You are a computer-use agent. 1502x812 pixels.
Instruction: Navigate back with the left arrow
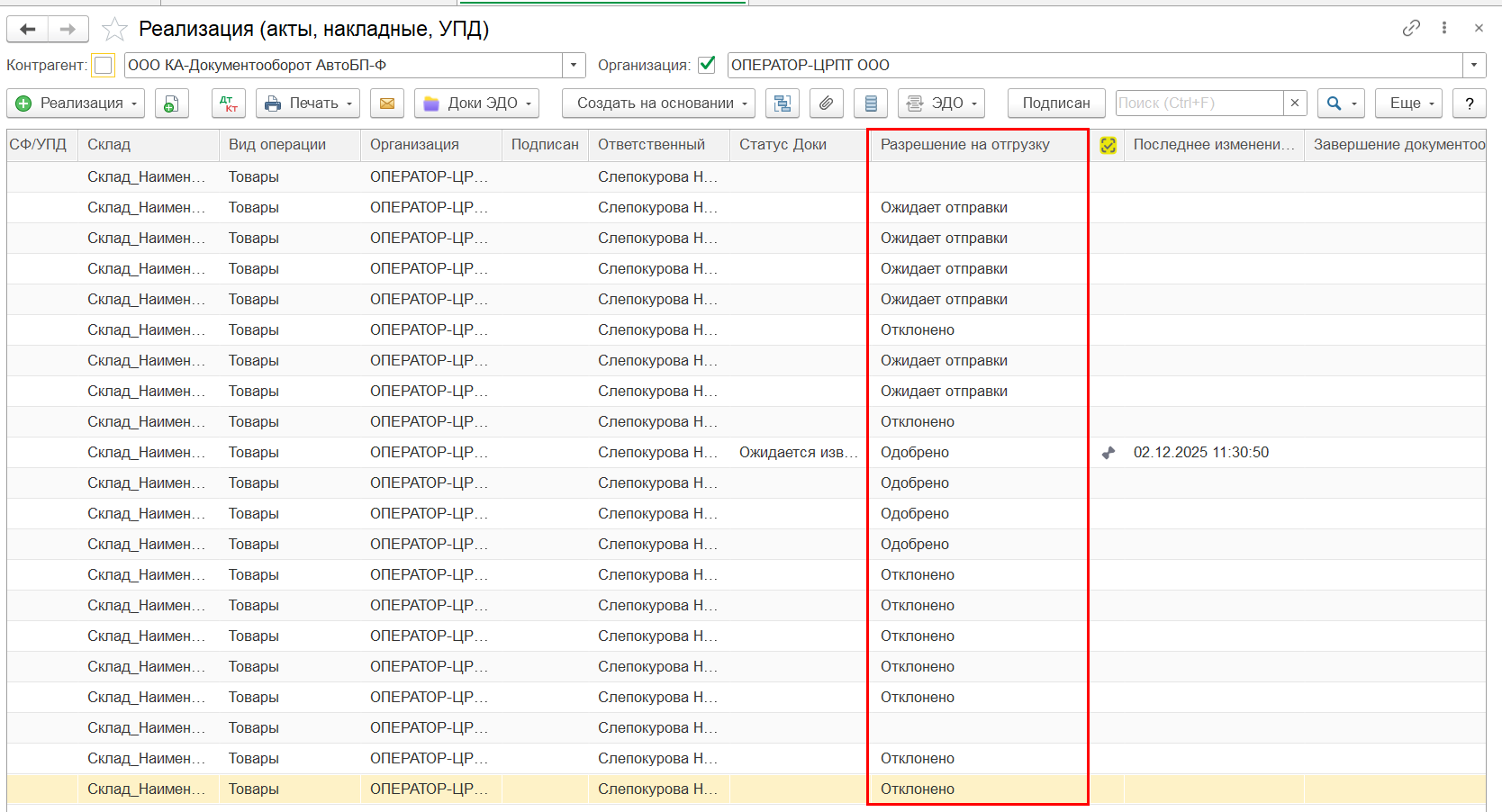point(28,30)
